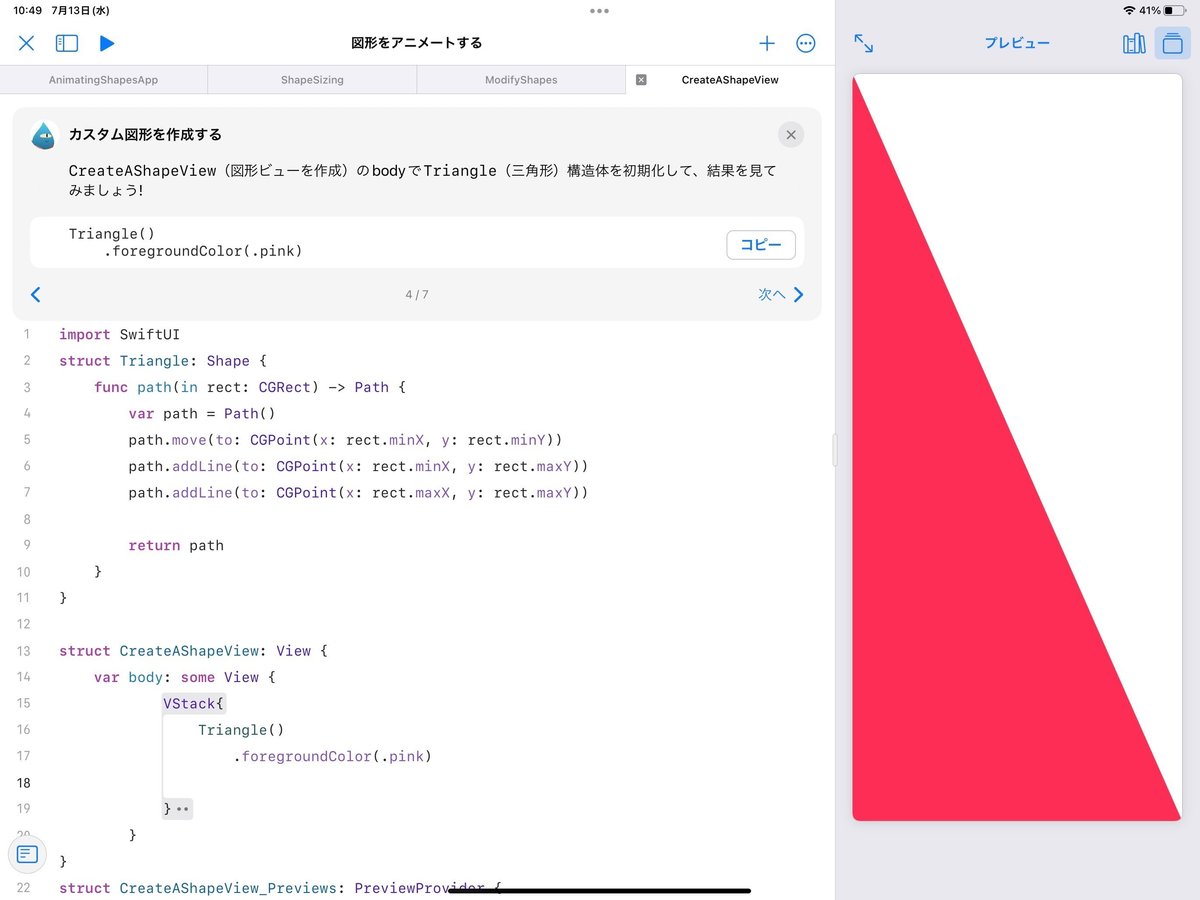1200x900 pixels.
Task: Add a new item with plus icon
Action: coord(767,43)
